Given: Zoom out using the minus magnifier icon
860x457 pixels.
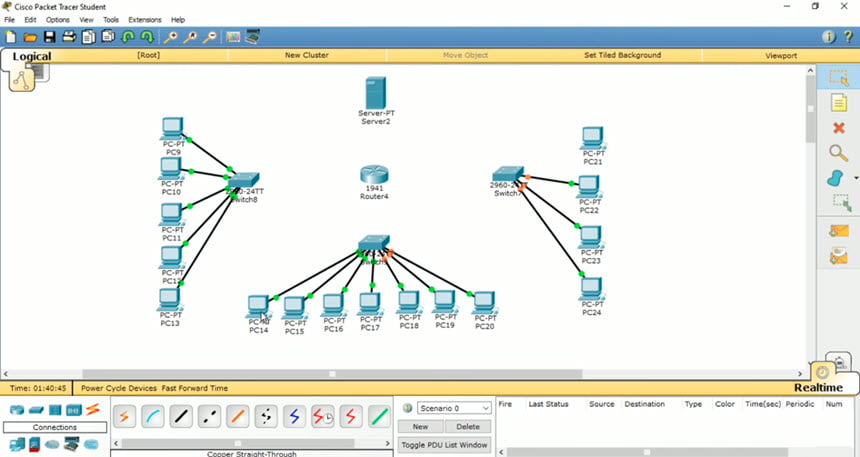Looking at the screenshot, I should tap(210, 37).
